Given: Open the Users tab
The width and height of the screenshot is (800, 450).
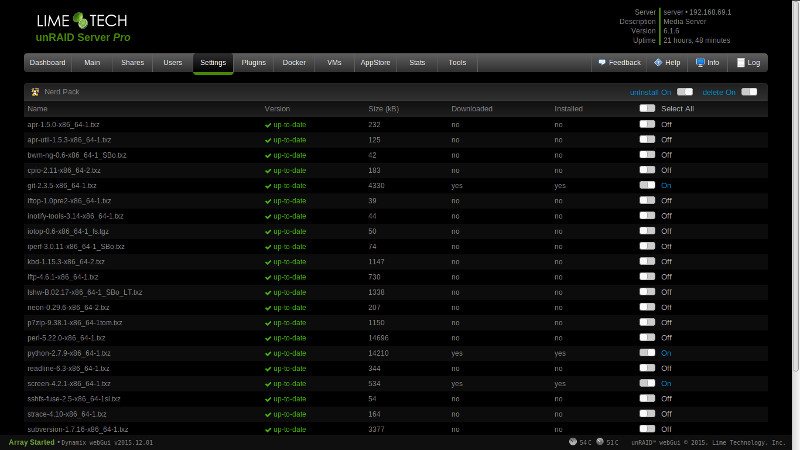Looking at the screenshot, I should (172, 63).
